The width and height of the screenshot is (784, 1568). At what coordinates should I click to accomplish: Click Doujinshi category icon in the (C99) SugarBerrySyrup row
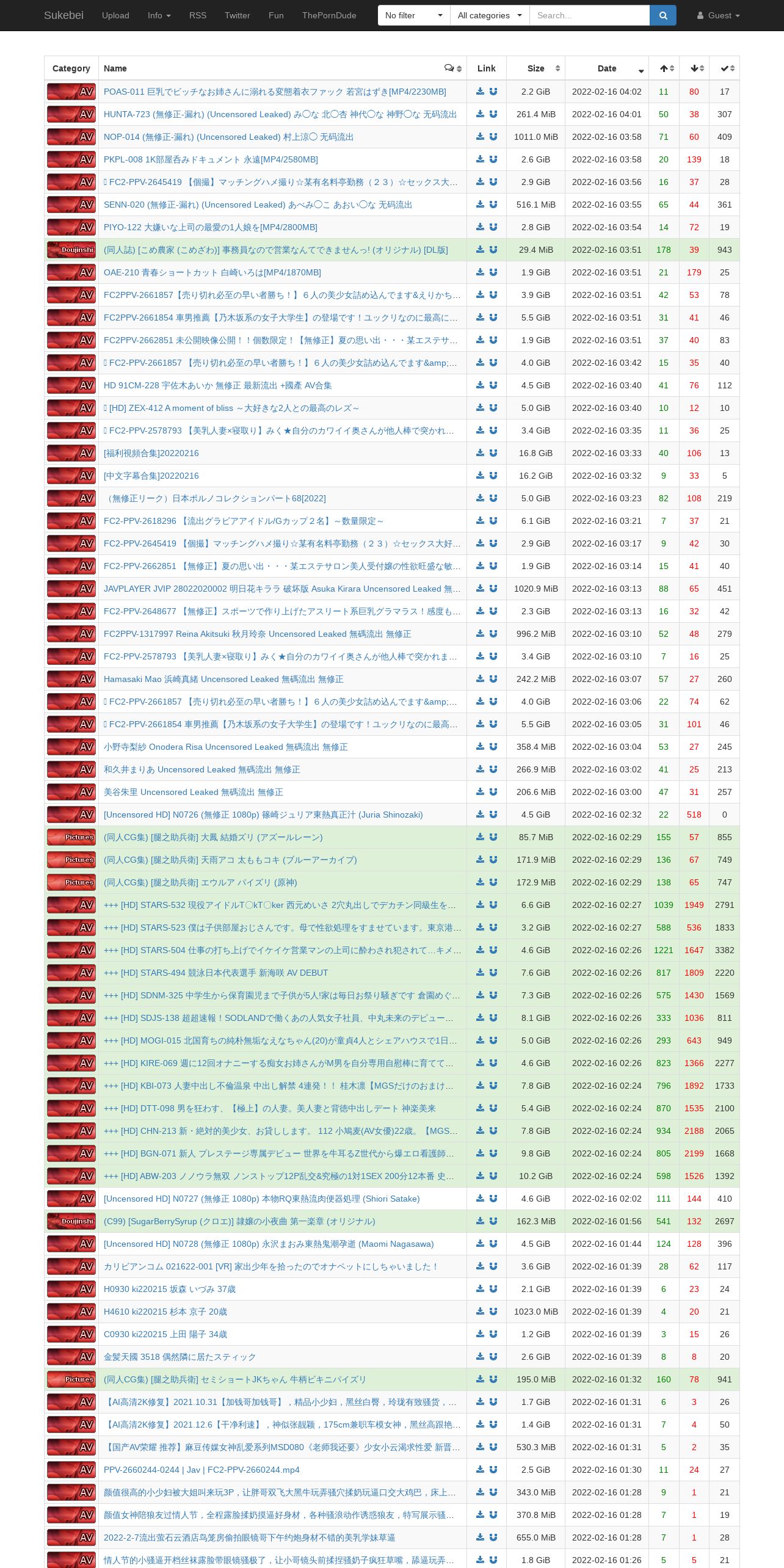(x=71, y=1221)
